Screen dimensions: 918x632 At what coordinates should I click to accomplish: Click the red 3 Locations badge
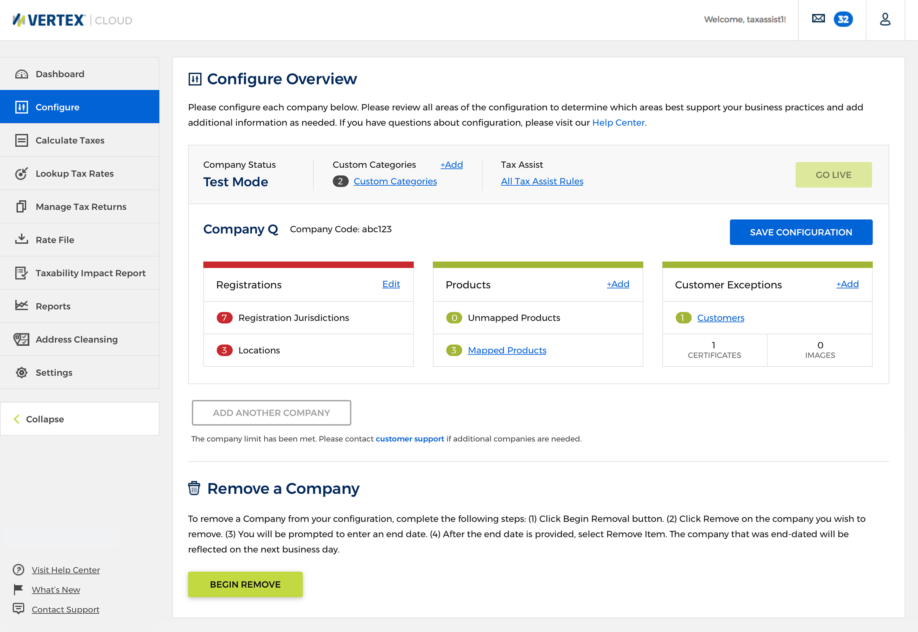pos(224,350)
